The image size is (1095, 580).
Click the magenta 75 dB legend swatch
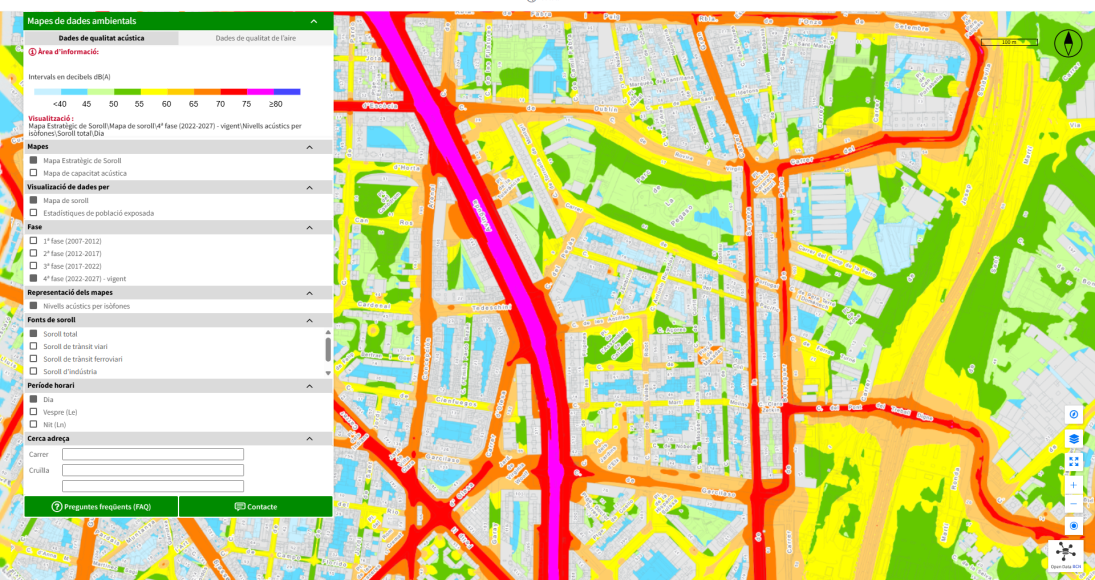[259, 92]
